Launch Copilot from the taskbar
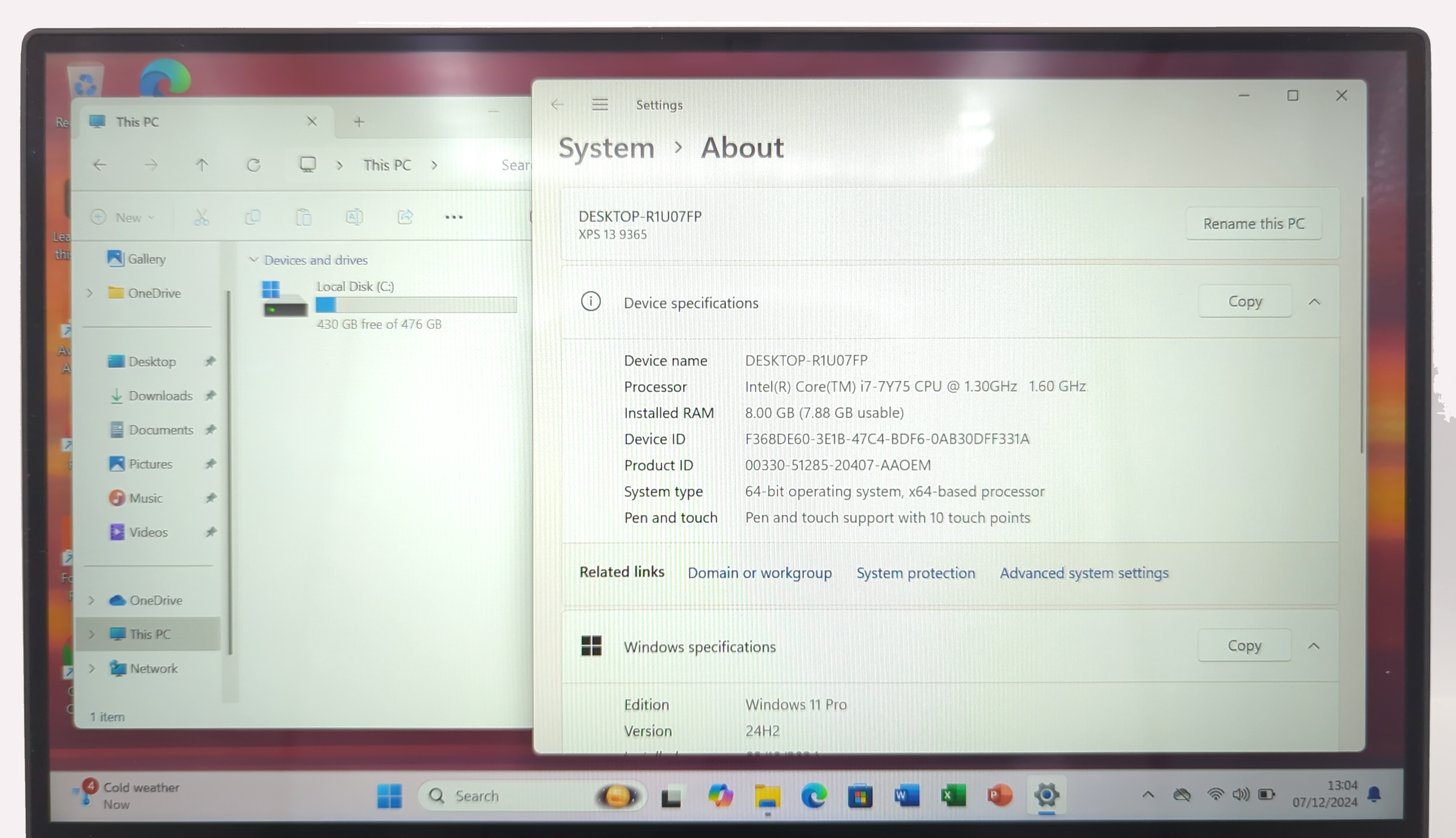The image size is (1456, 838). click(x=720, y=796)
